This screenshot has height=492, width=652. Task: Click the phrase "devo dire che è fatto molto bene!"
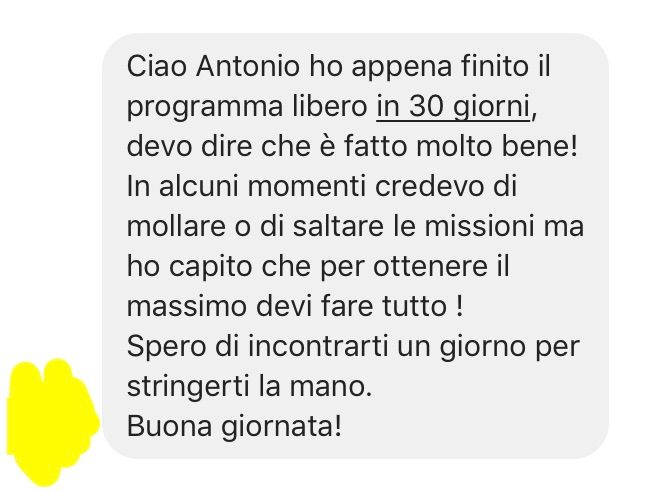pos(353,147)
